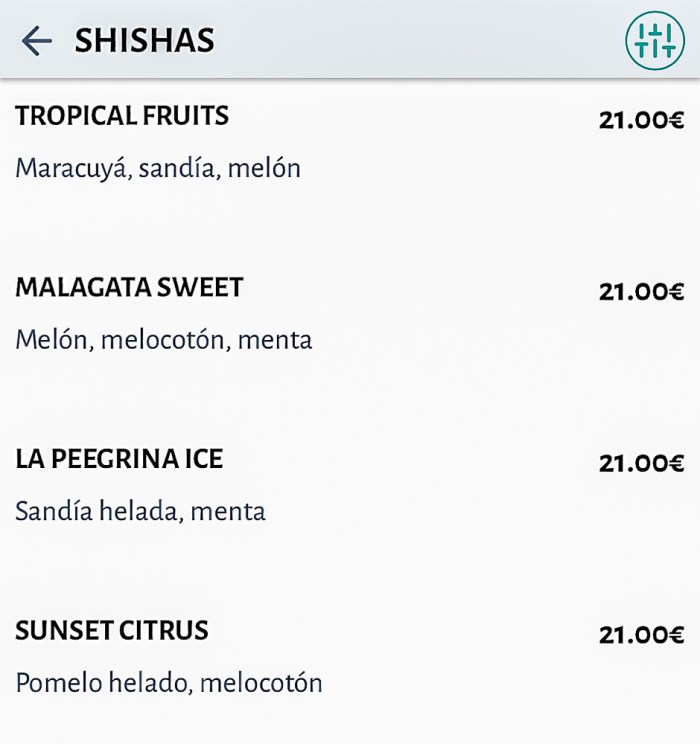
Task: Click the La Peegrina Ice price
Action: point(641,464)
